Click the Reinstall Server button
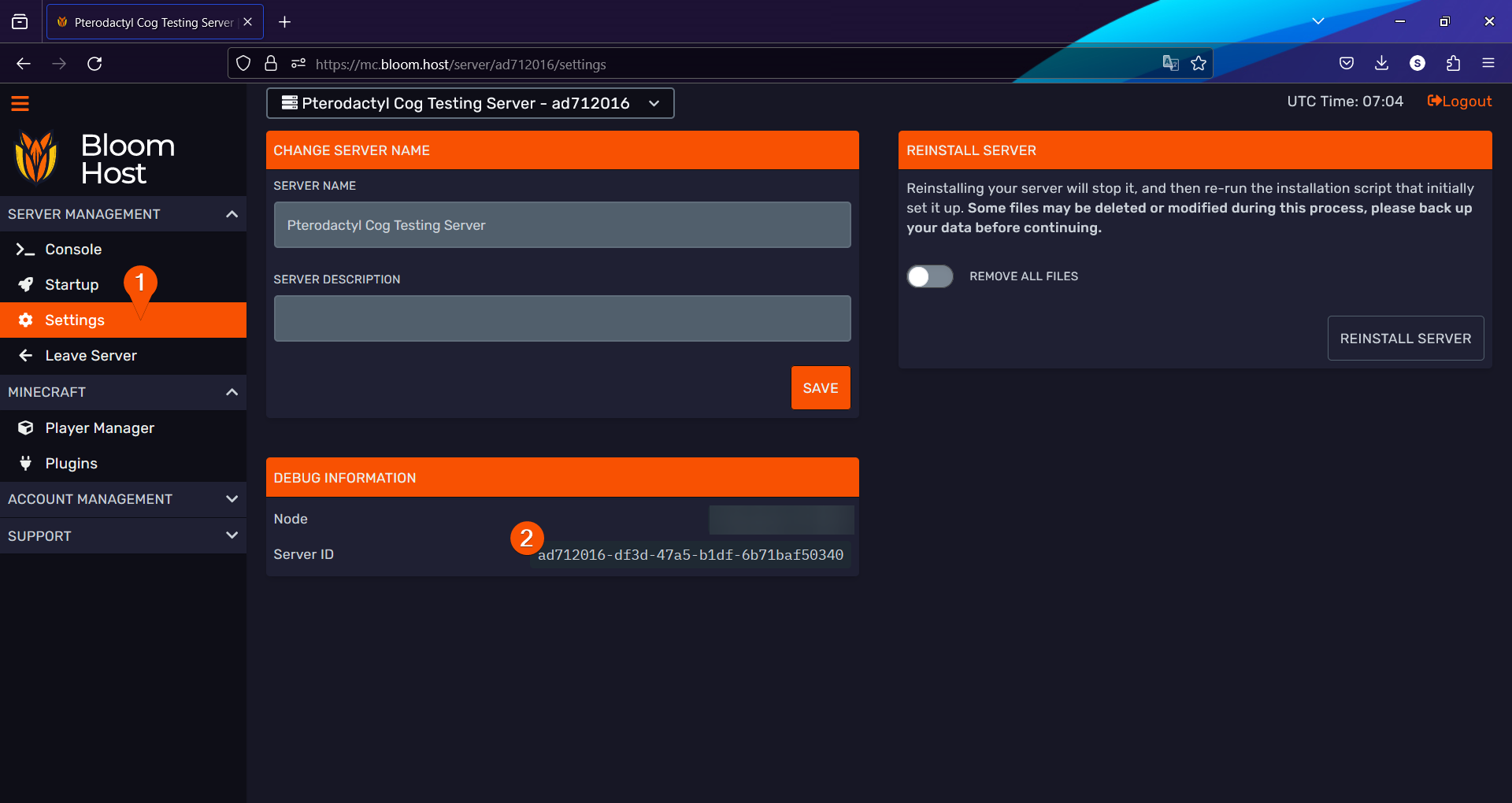The height and width of the screenshot is (803, 1512). [1406, 339]
